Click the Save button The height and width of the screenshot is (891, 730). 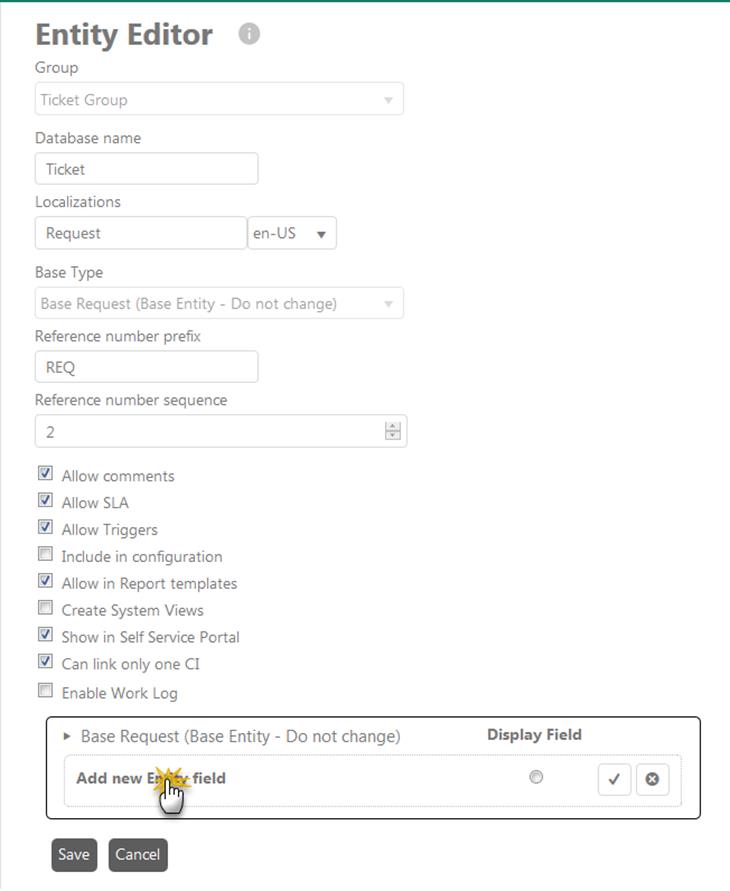click(x=73, y=854)
